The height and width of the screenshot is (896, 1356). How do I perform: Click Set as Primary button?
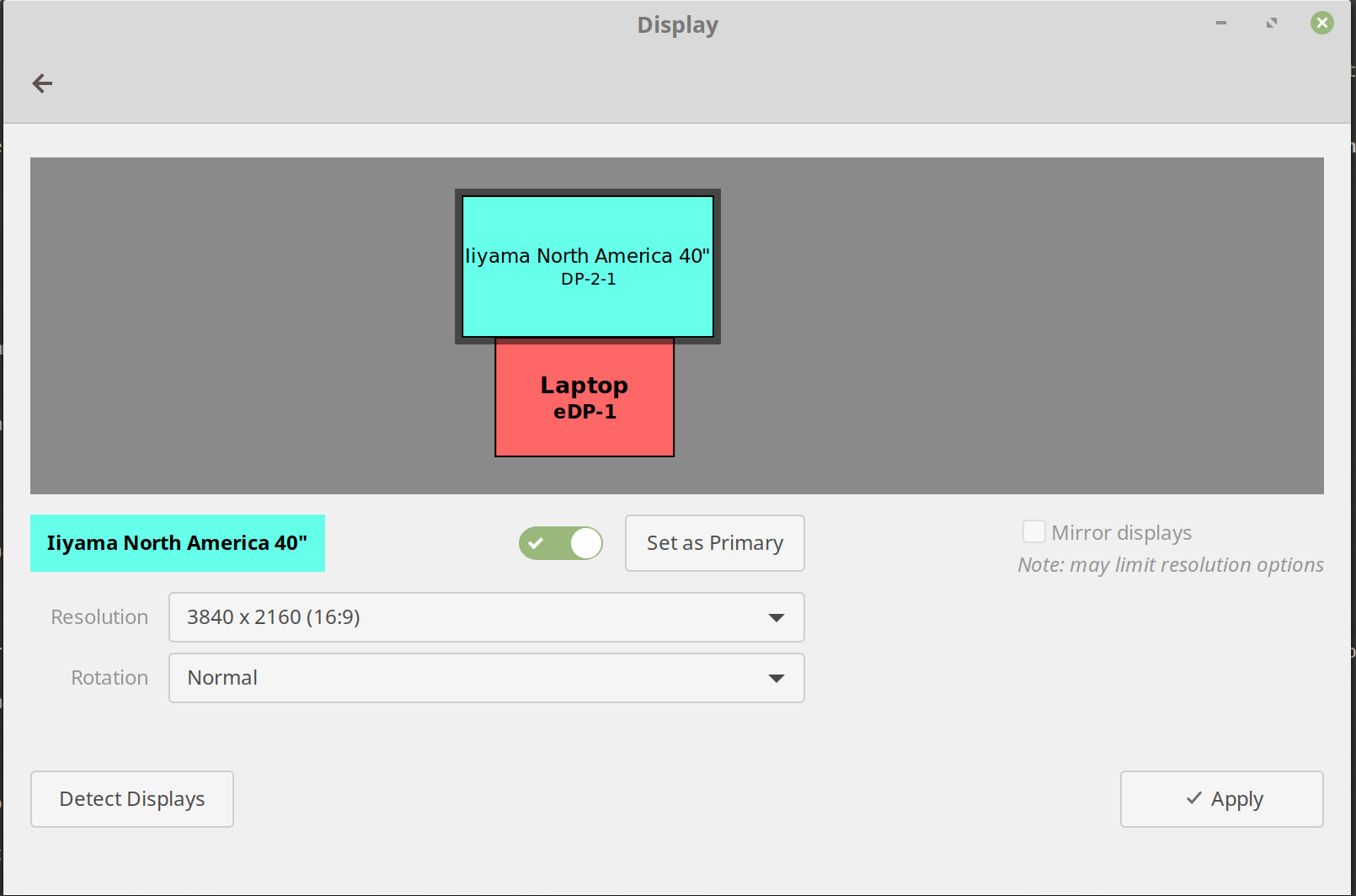point(715,543)
